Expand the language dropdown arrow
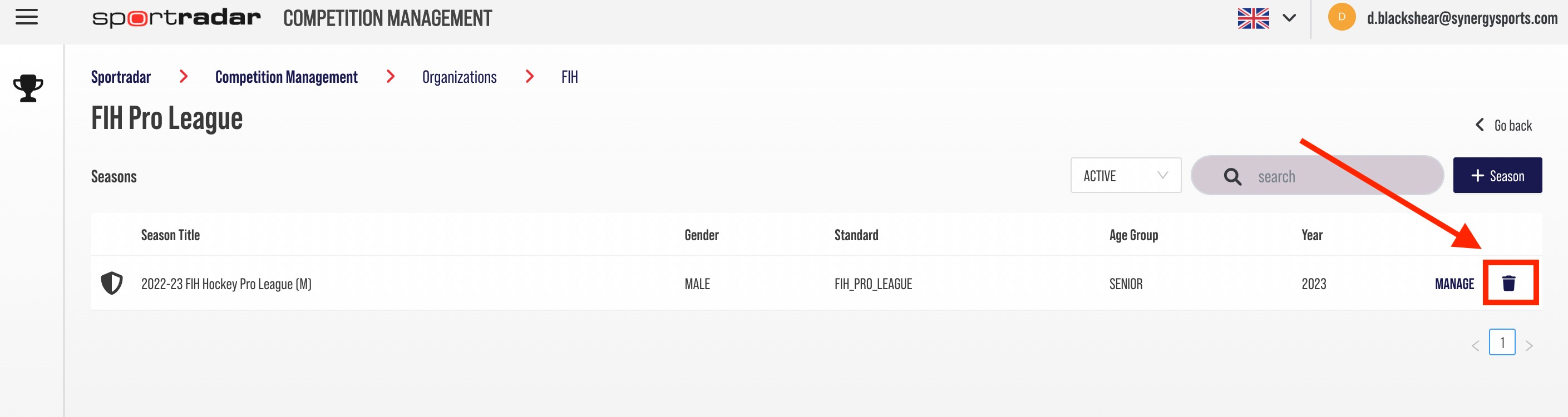 pos(1289,18)
